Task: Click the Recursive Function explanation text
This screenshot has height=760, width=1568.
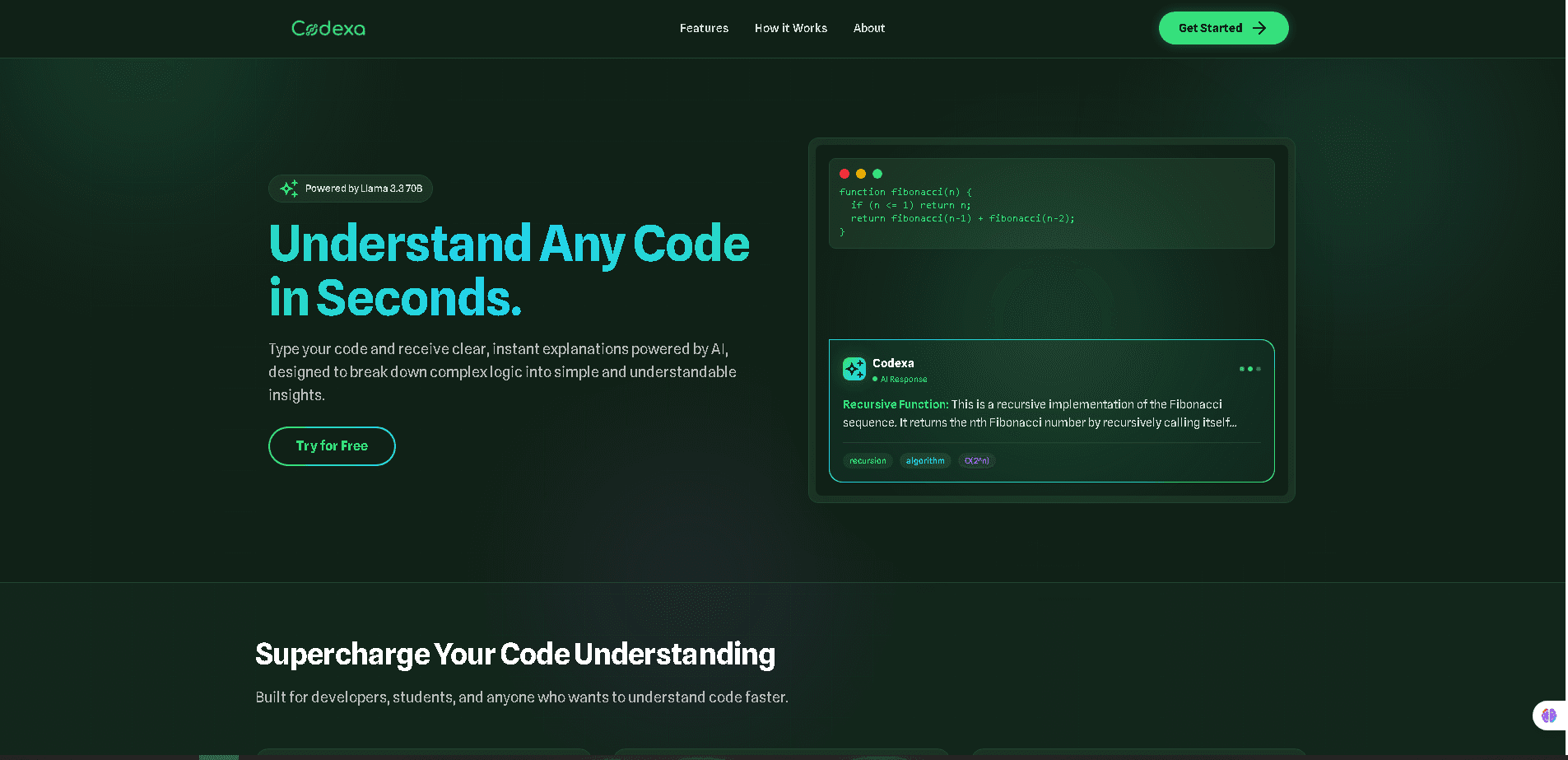Action: [x=1040, y=413]
